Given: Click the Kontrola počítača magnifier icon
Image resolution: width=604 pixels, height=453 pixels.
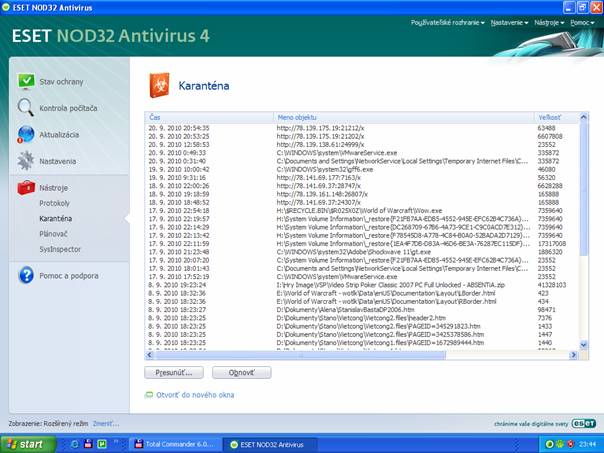Looking at the screenshot, I should click(25, 107).
